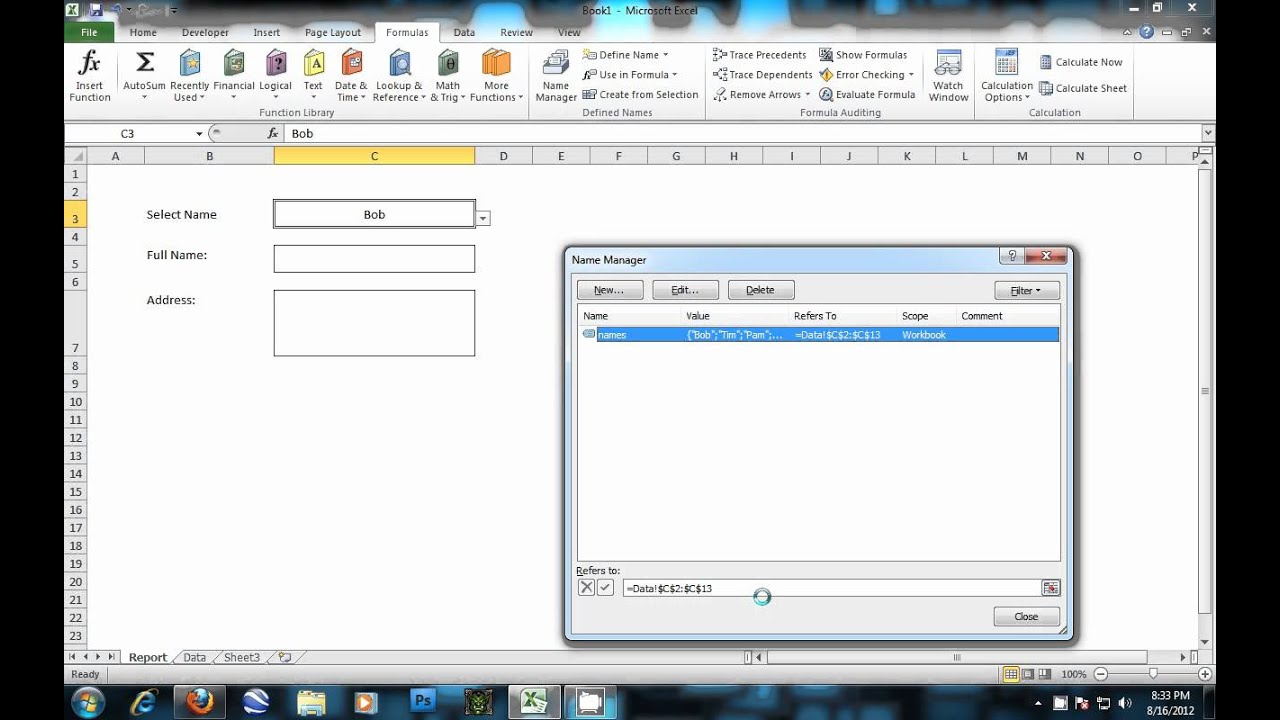Image resolution: width=1280 pixels, height=720 pixels.
Task: Click Create from Selection
Action: tap(640, 95)
